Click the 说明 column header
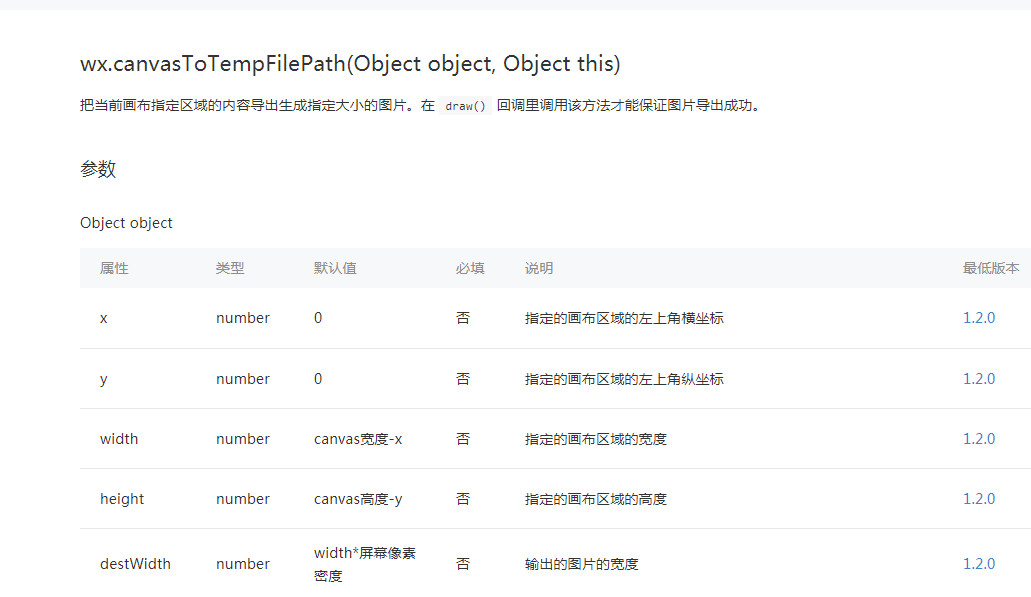Screen dimensions: 1031x597 539,268
